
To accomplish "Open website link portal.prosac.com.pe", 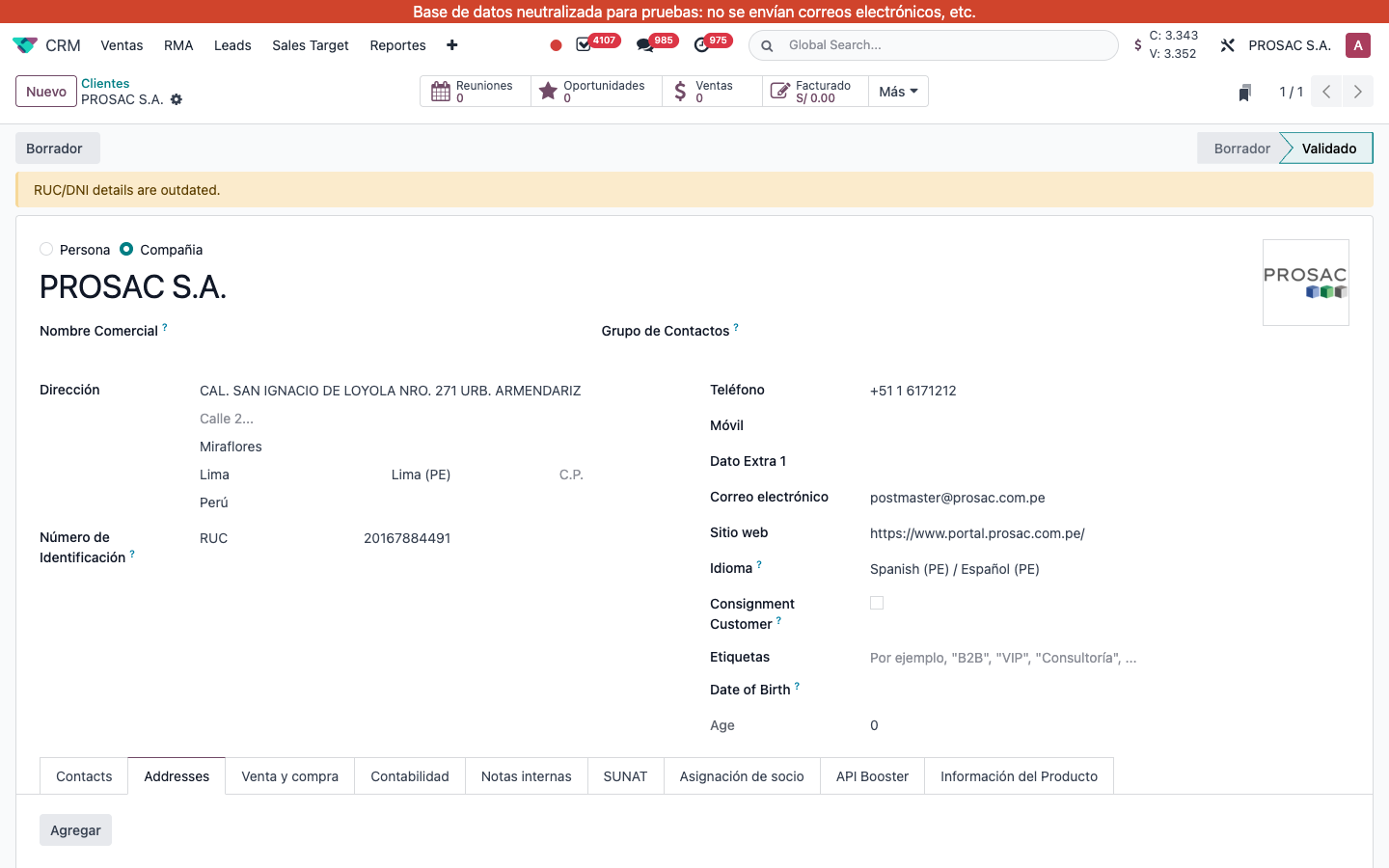I will click(977, 533).
